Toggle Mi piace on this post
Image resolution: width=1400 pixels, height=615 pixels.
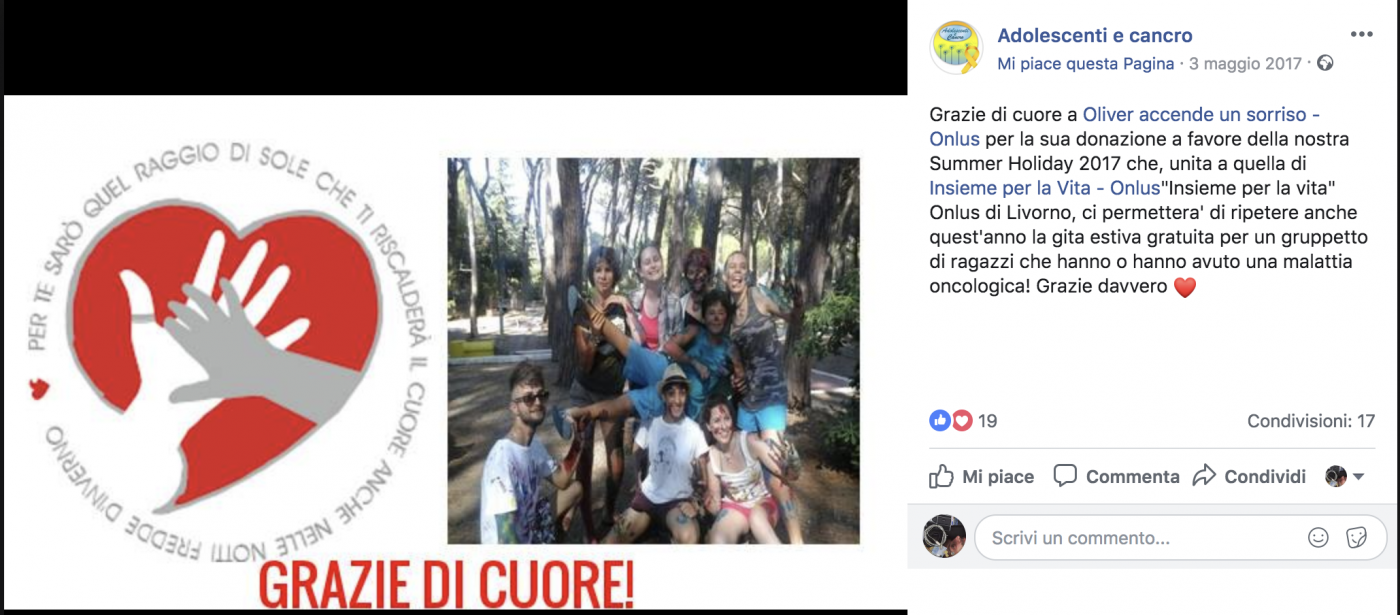tap(981, 477)
